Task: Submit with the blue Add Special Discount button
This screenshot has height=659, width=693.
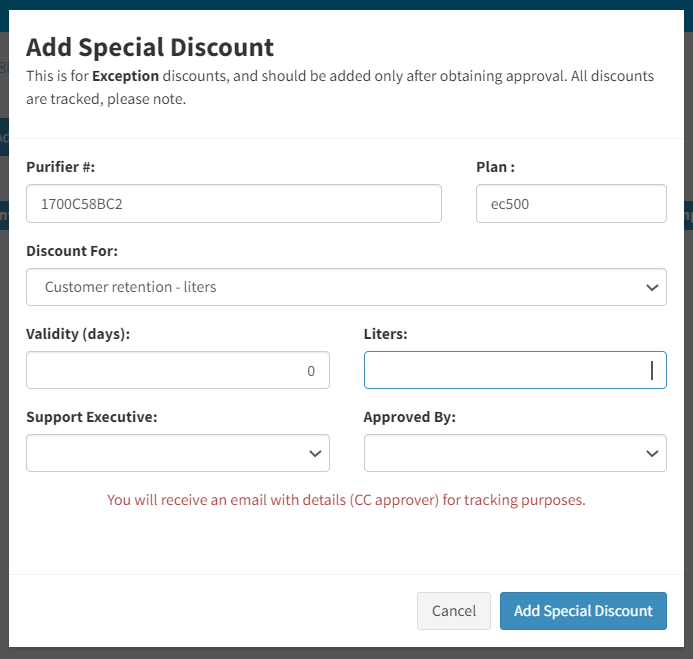Action: click(x=583, y=611)
